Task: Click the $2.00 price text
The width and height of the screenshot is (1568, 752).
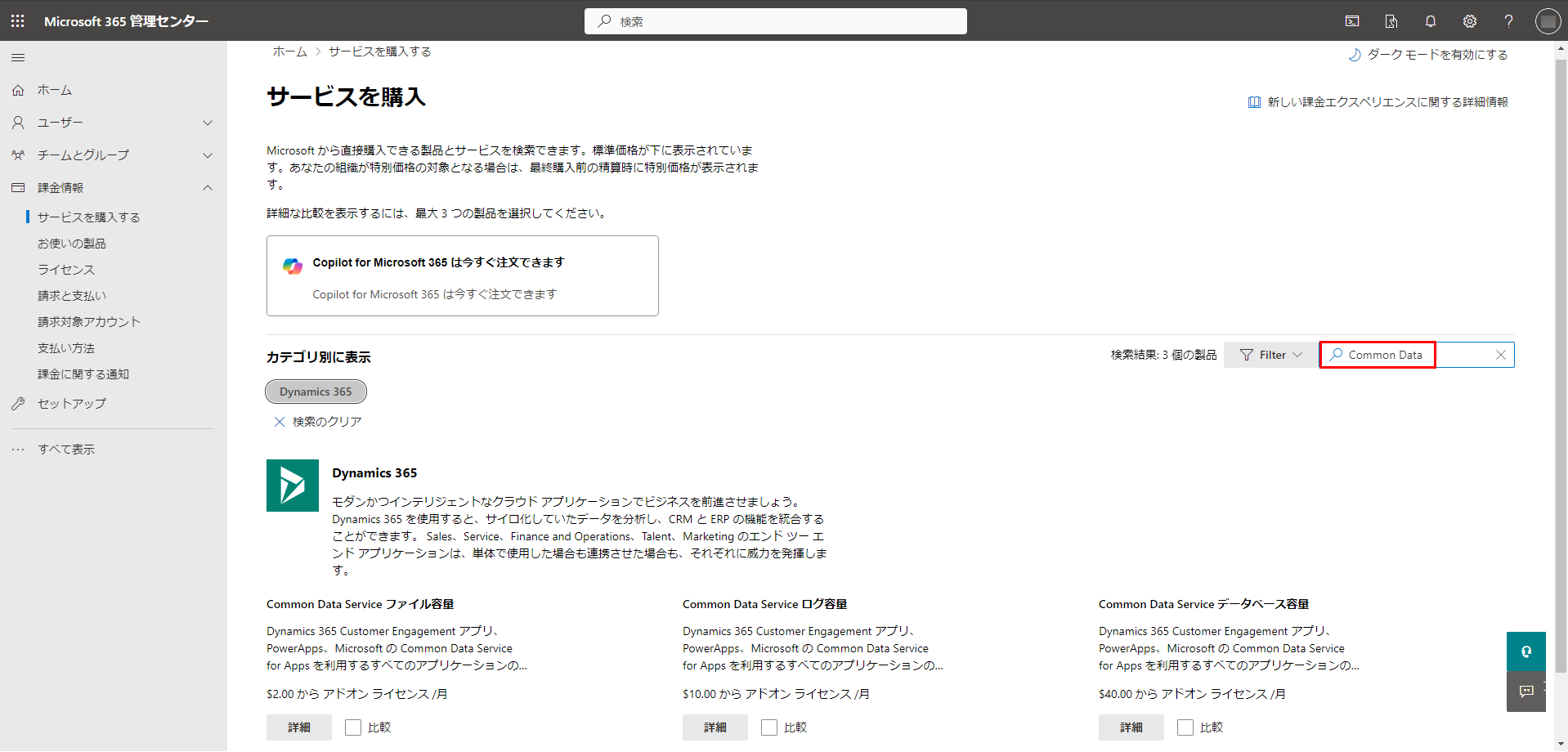Action: coord(356,694)
